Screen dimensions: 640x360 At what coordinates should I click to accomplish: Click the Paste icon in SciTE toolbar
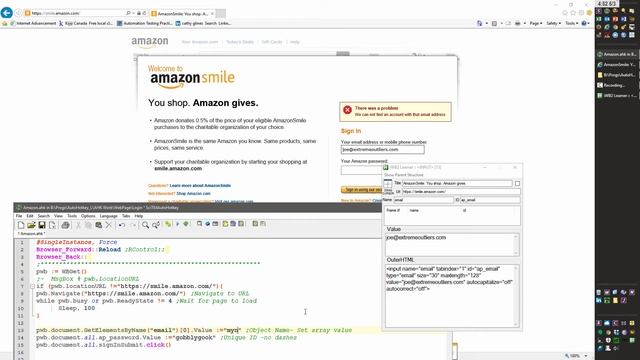click(x=98, y=225)
